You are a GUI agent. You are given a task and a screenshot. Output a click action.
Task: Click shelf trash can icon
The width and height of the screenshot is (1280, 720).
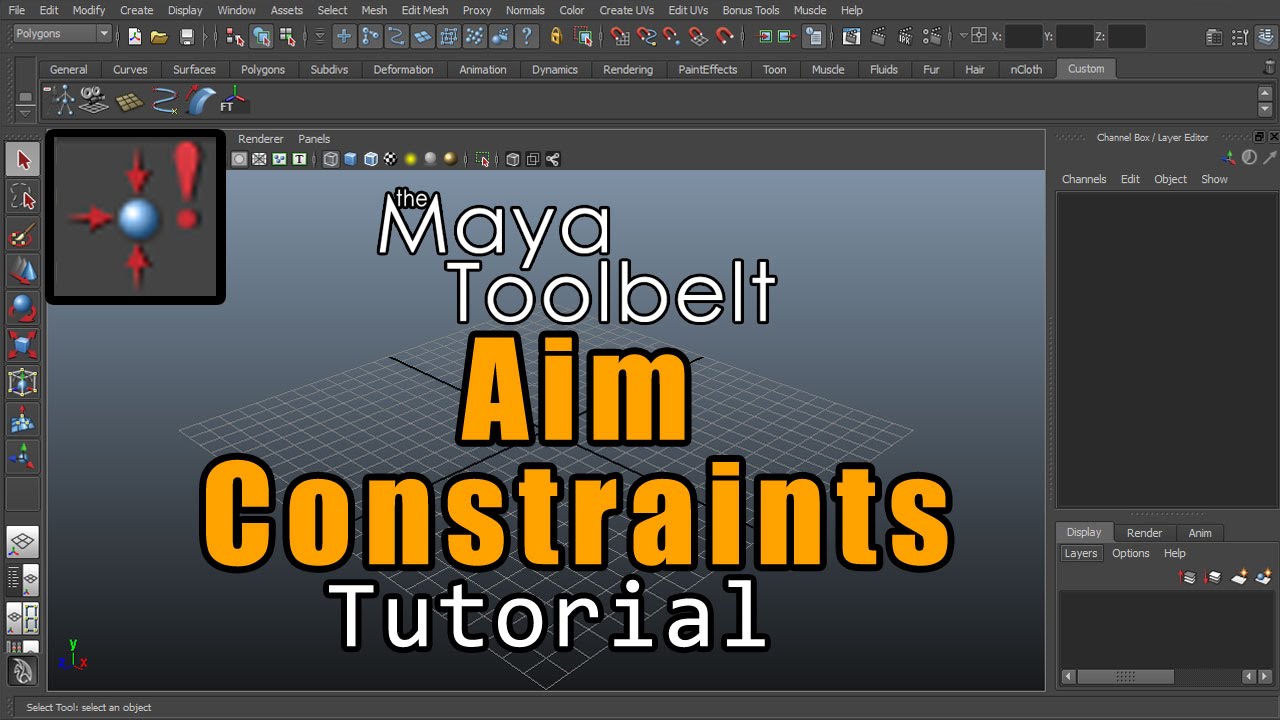pyautogui.click(x=1270, y=69)
